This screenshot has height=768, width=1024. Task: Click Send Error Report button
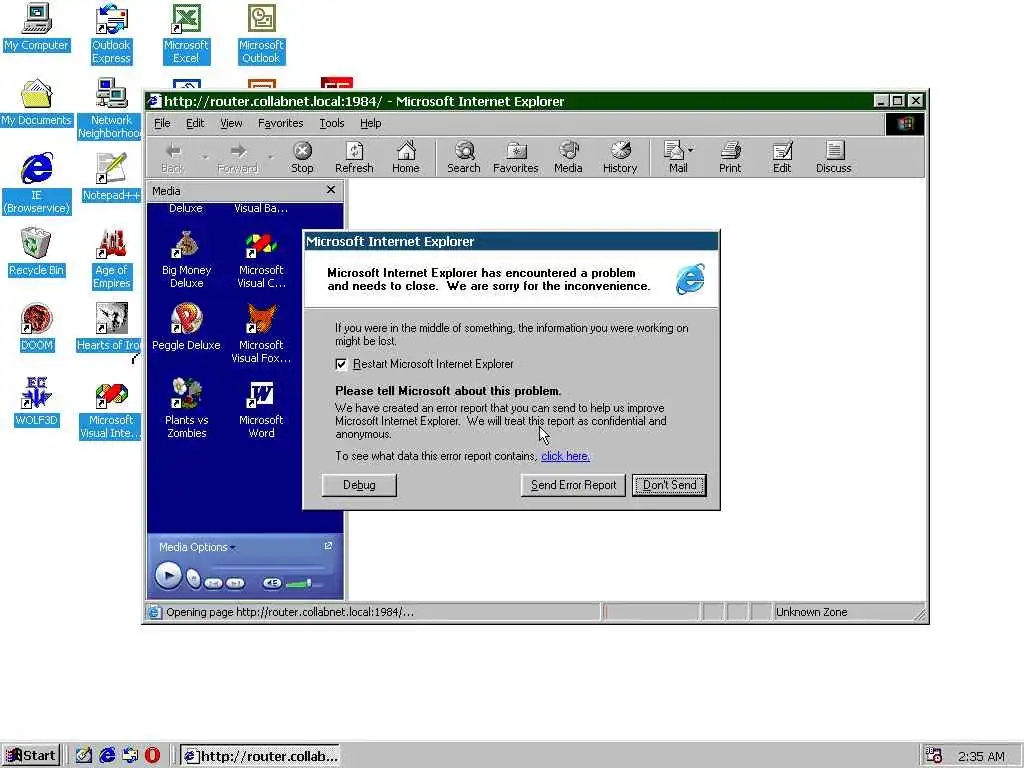click(573, 485)
